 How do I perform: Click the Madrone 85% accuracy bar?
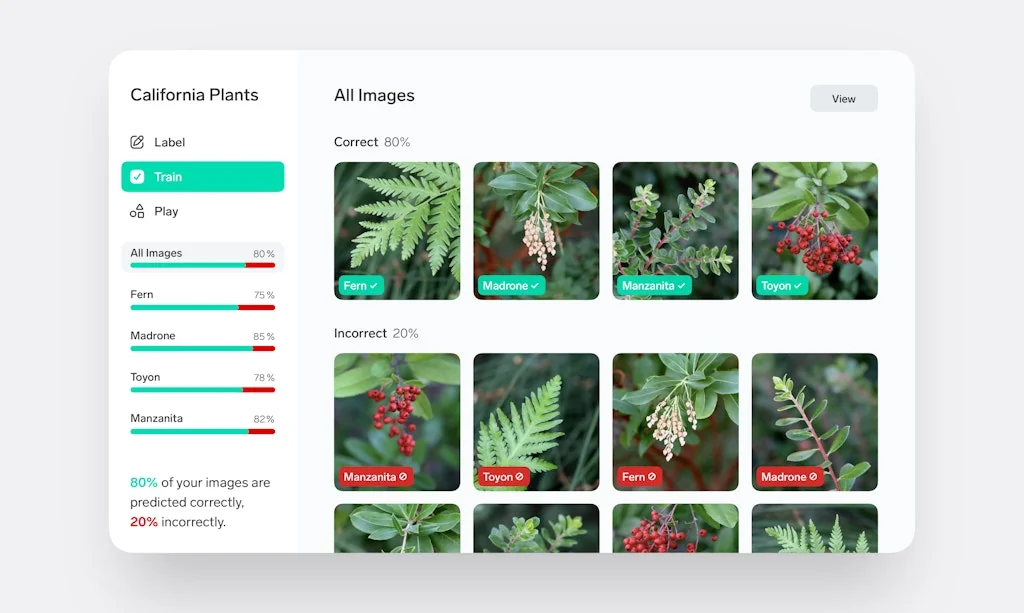click(x=202, y=349)
